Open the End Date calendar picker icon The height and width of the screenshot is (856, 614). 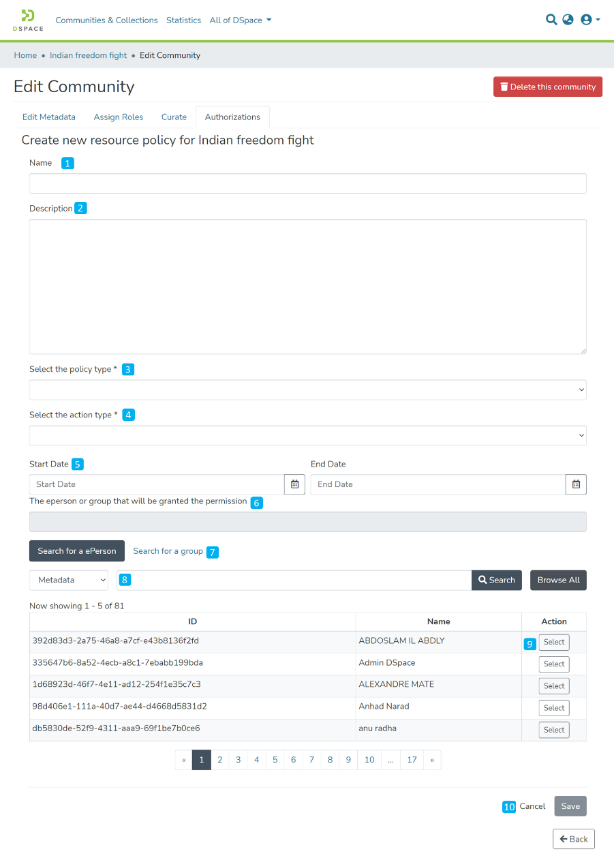coord(576,484)
